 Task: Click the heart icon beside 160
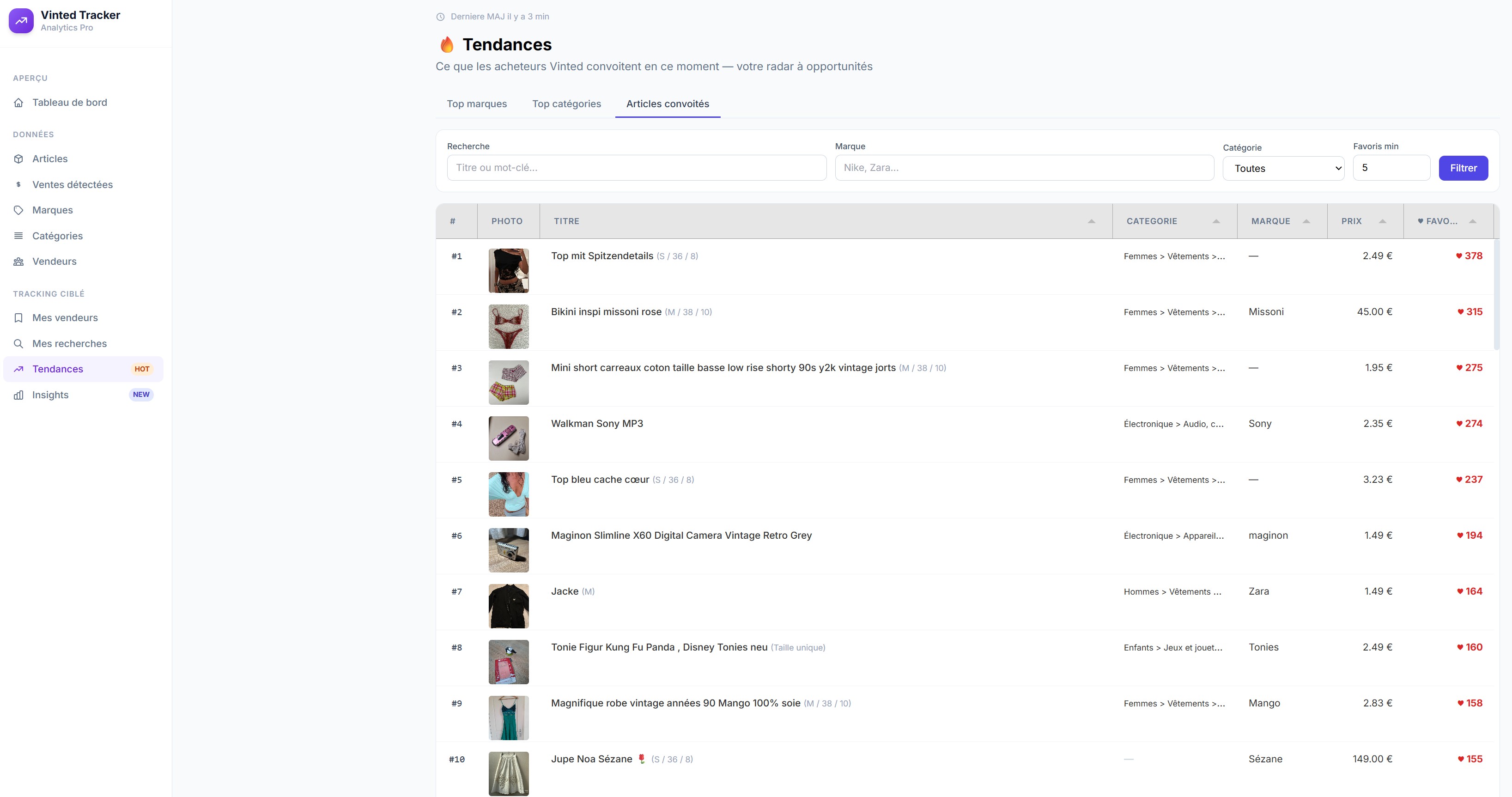click(1460, 647)
